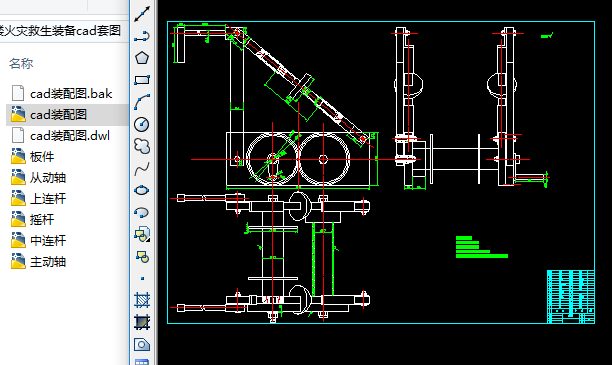The height and width of the screenshot is (365, 612).
Task: Select the Spline tool
Action: (x=142, y=169)
